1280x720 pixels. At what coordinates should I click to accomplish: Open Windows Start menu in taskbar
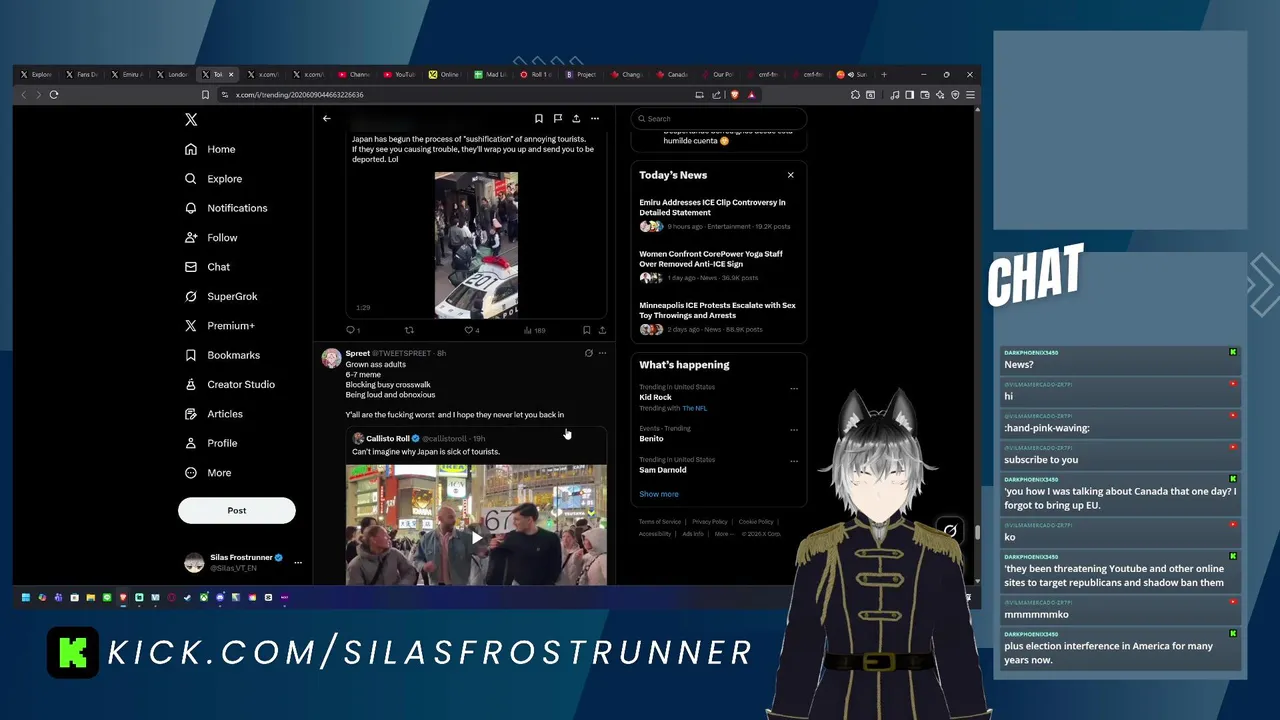point(26,598)
